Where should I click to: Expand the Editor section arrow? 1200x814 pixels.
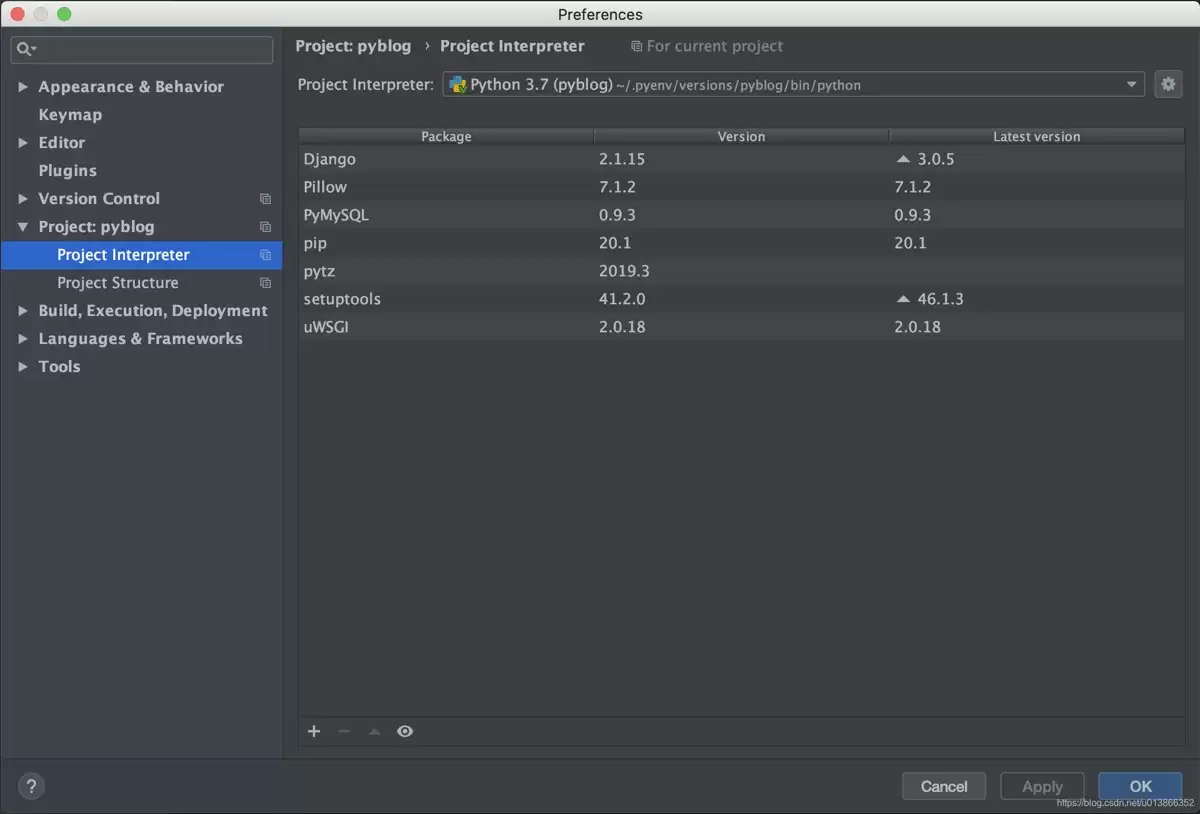pyautogui.click(x=23, y=143)
